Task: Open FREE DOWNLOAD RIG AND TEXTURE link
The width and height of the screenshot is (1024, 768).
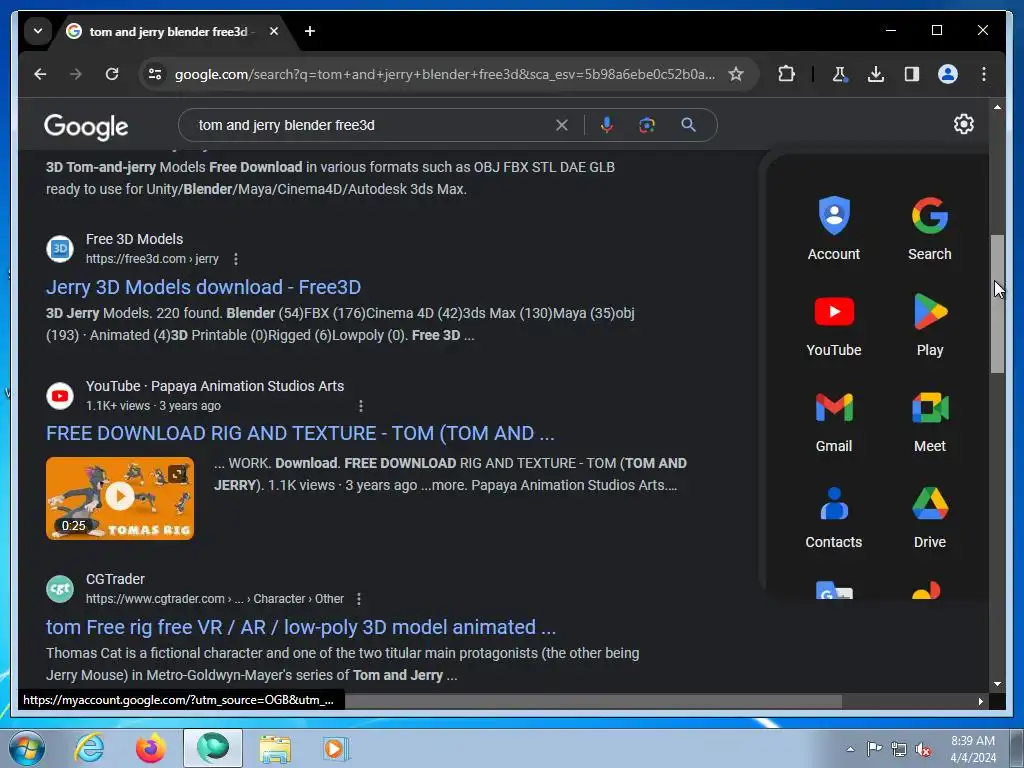Action: 300,433
